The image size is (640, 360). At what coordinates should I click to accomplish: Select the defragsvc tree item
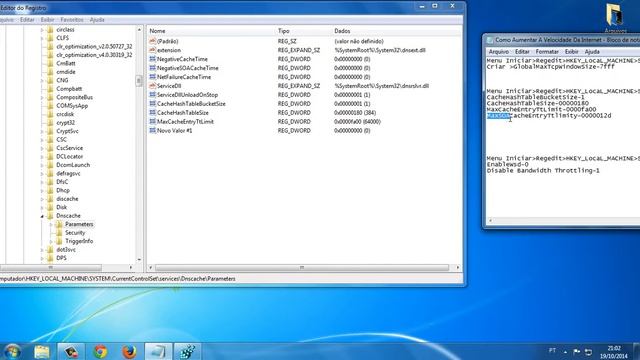[68, 173]
